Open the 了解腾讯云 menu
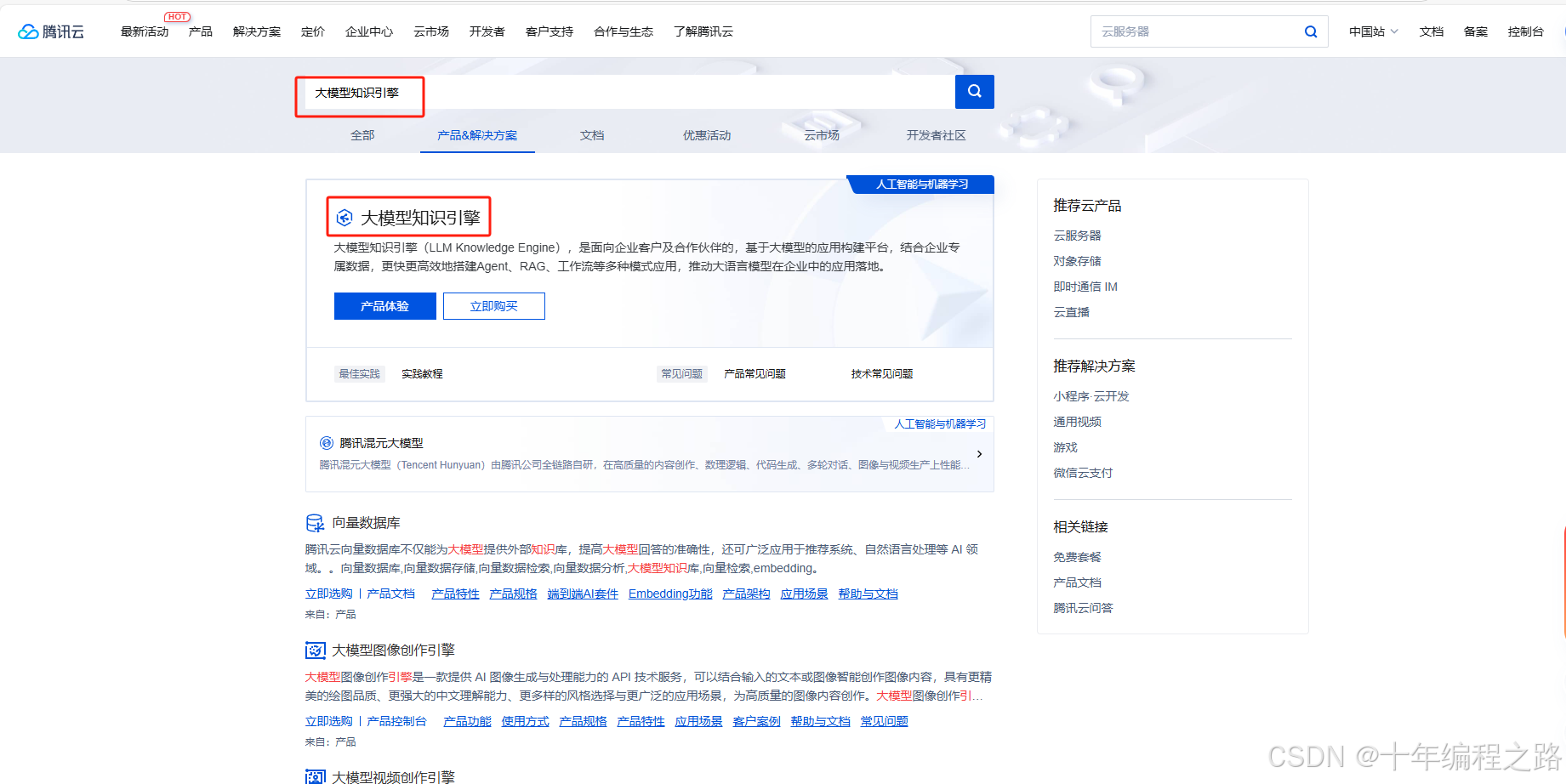Image resolution: width=1566 pixels, height=784 pixels. [x=703, y=31]
